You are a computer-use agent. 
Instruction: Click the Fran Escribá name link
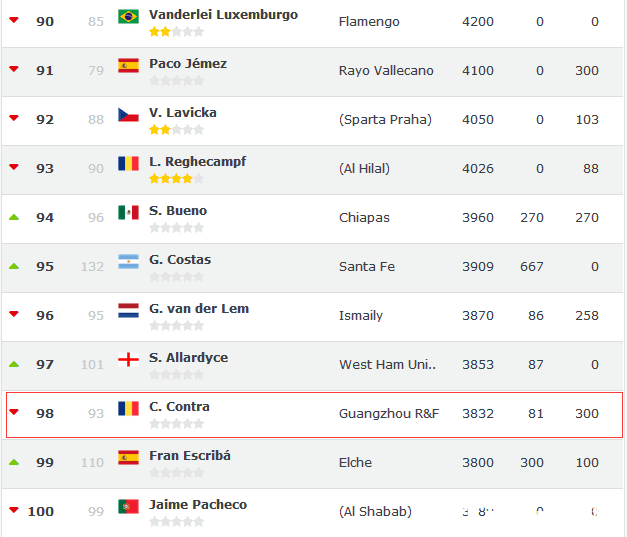(x=190, y=456)
